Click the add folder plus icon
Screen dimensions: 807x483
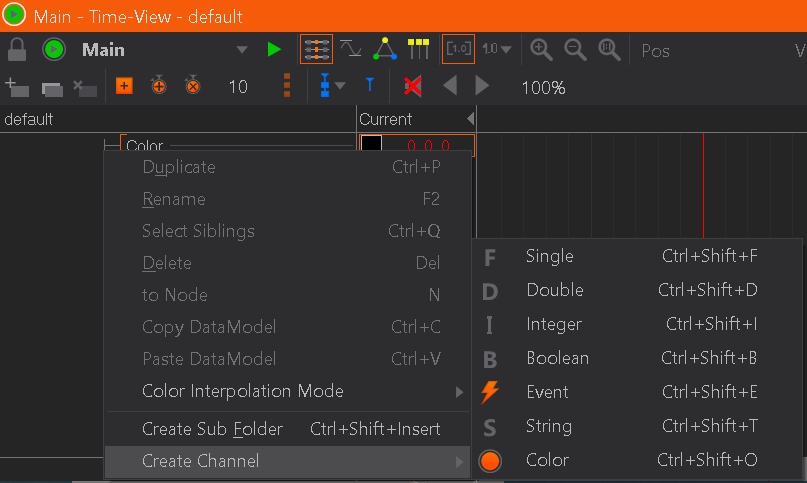[17, 87]
